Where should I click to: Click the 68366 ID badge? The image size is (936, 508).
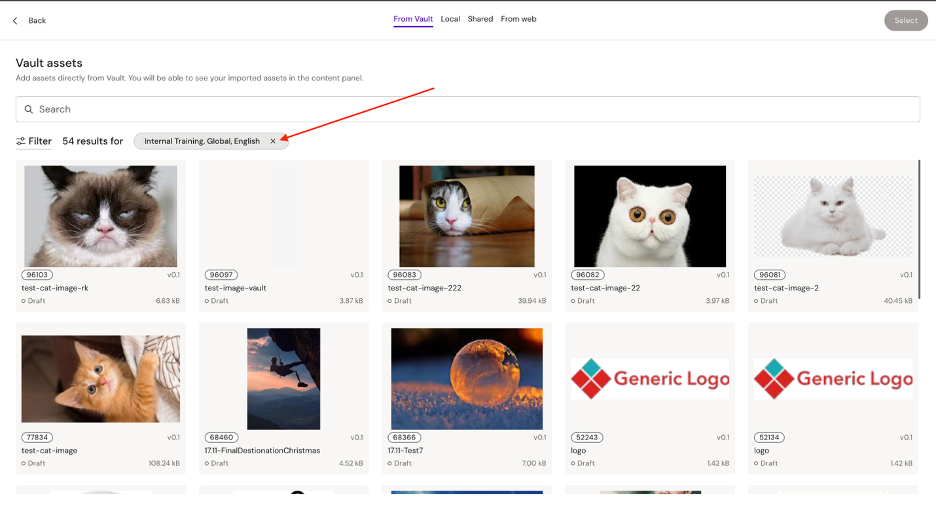pyautogui.click(x=404, y=438)
